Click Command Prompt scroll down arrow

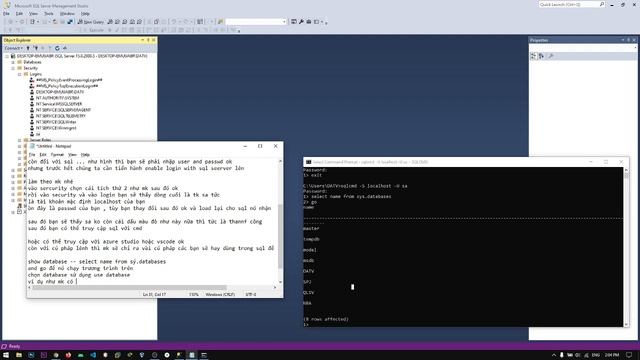[626, 324]
